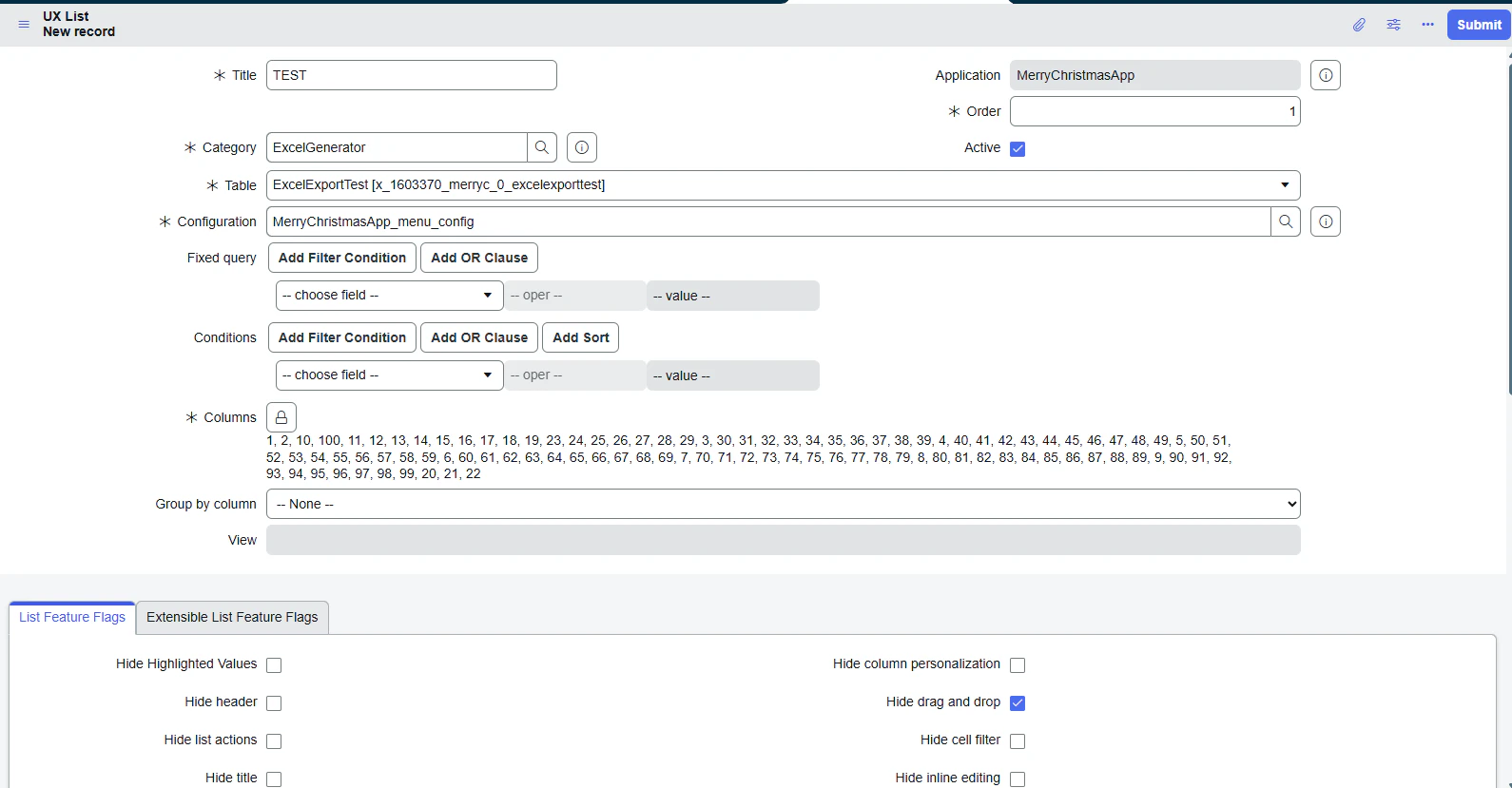Open the personalize form sliders icon

pos(1394,25)
